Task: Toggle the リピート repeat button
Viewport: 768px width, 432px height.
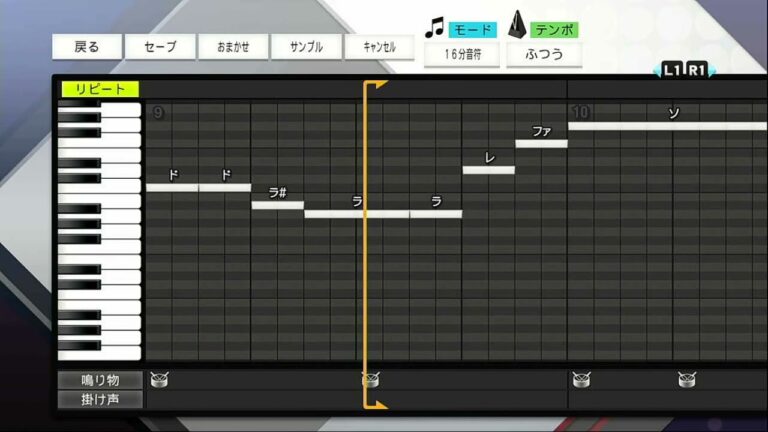Action: 100,89
